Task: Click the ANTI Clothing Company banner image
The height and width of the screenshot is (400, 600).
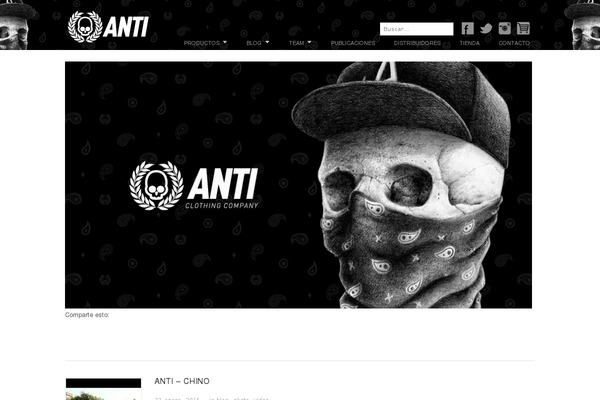Action: point(298,185)
